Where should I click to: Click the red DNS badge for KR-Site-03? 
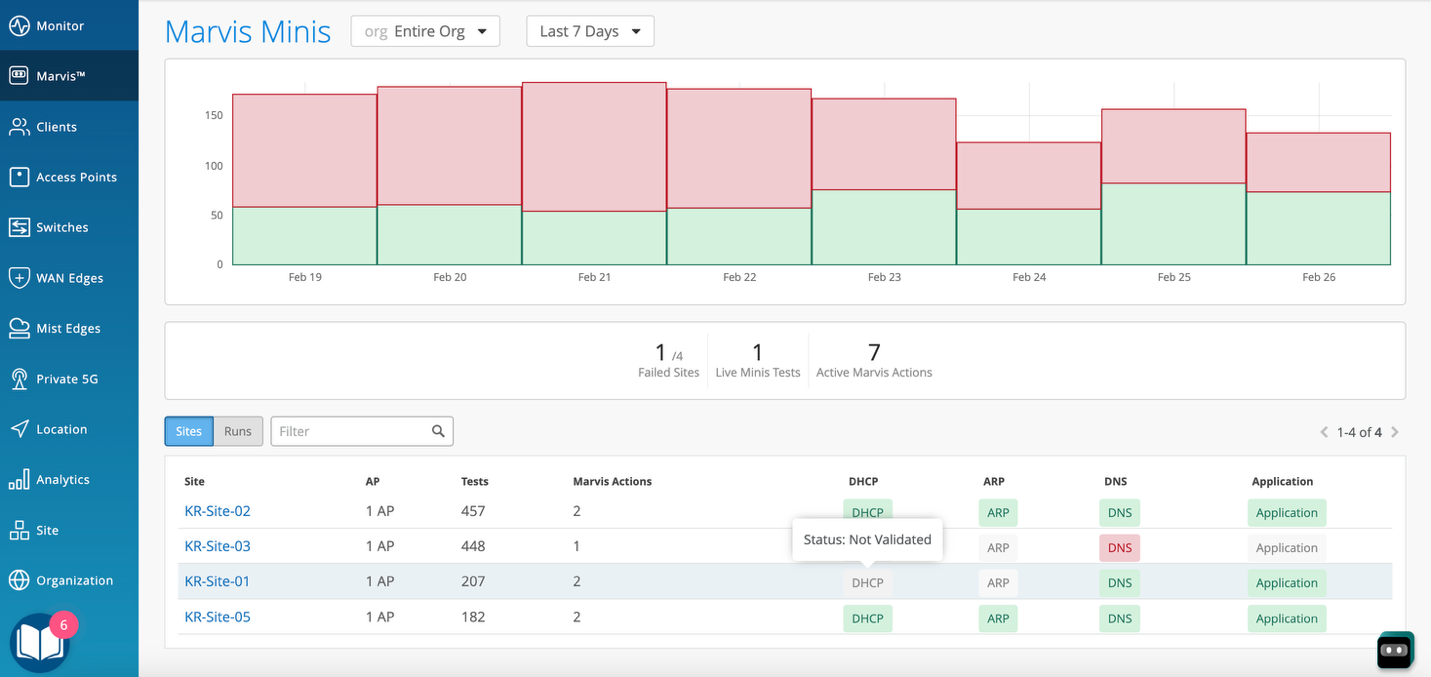click(x=1119, y=547)
